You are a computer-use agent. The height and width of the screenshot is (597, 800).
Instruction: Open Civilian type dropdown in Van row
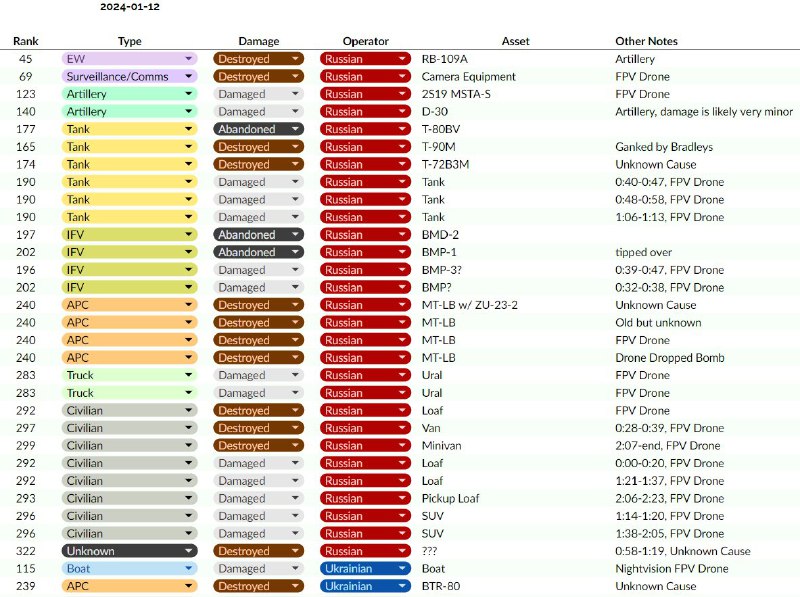[x=129, y=428]
